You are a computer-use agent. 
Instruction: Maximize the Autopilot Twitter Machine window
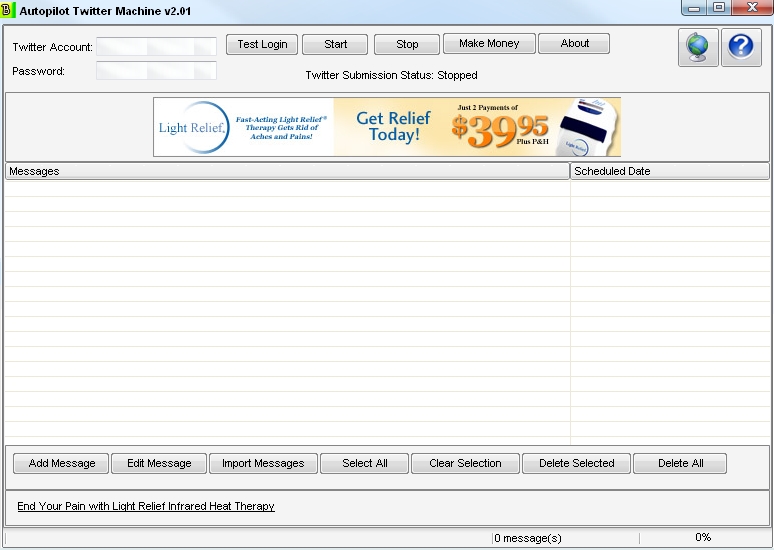point(719,7)
